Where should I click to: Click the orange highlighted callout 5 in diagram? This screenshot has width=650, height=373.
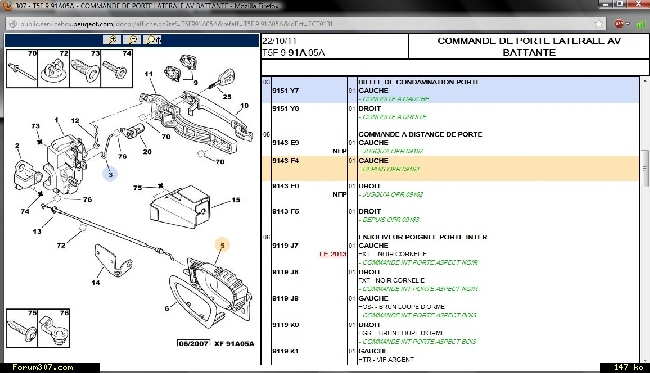coord(222,245)
